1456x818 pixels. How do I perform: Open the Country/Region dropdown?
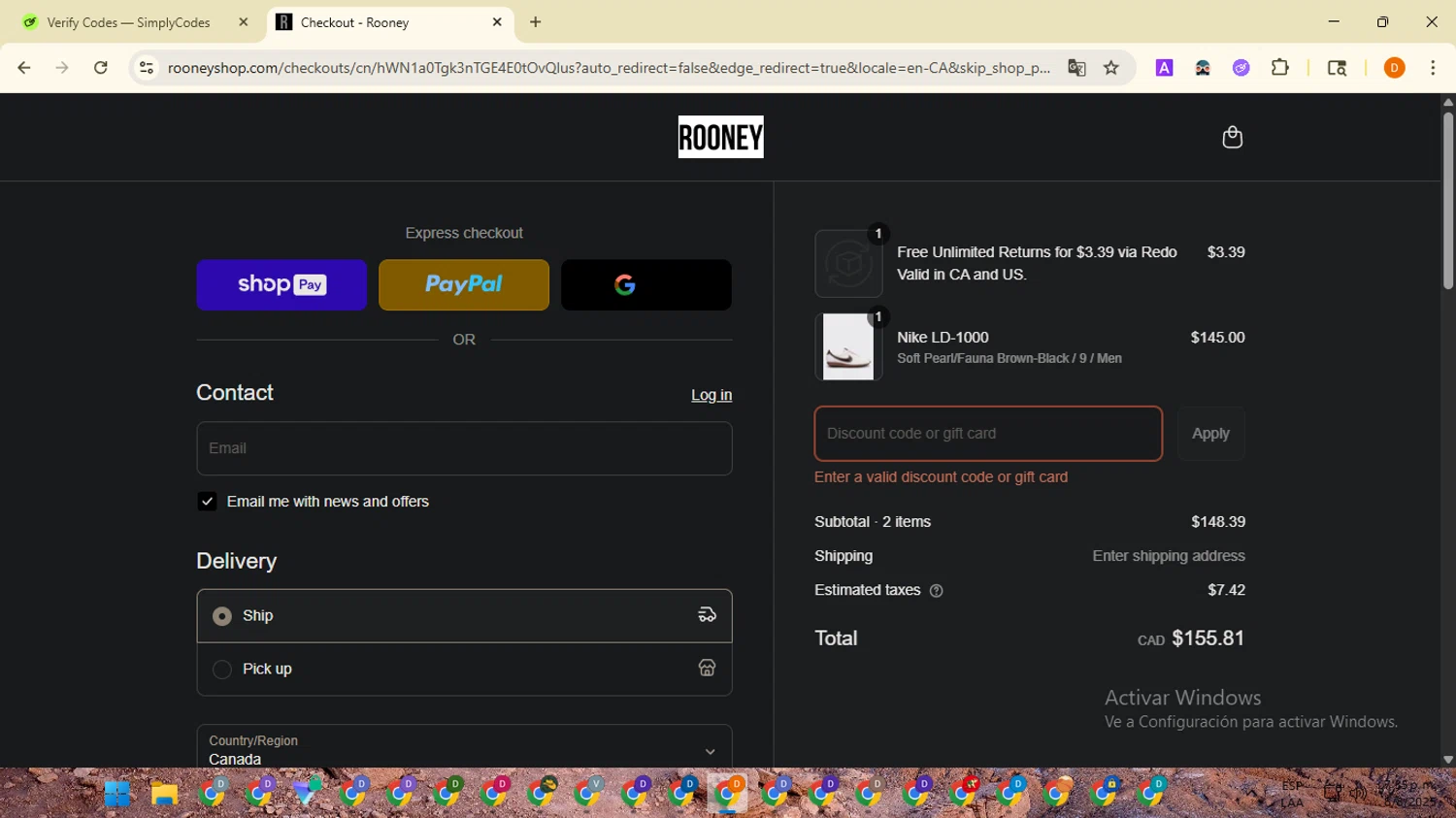pos(464,749)
